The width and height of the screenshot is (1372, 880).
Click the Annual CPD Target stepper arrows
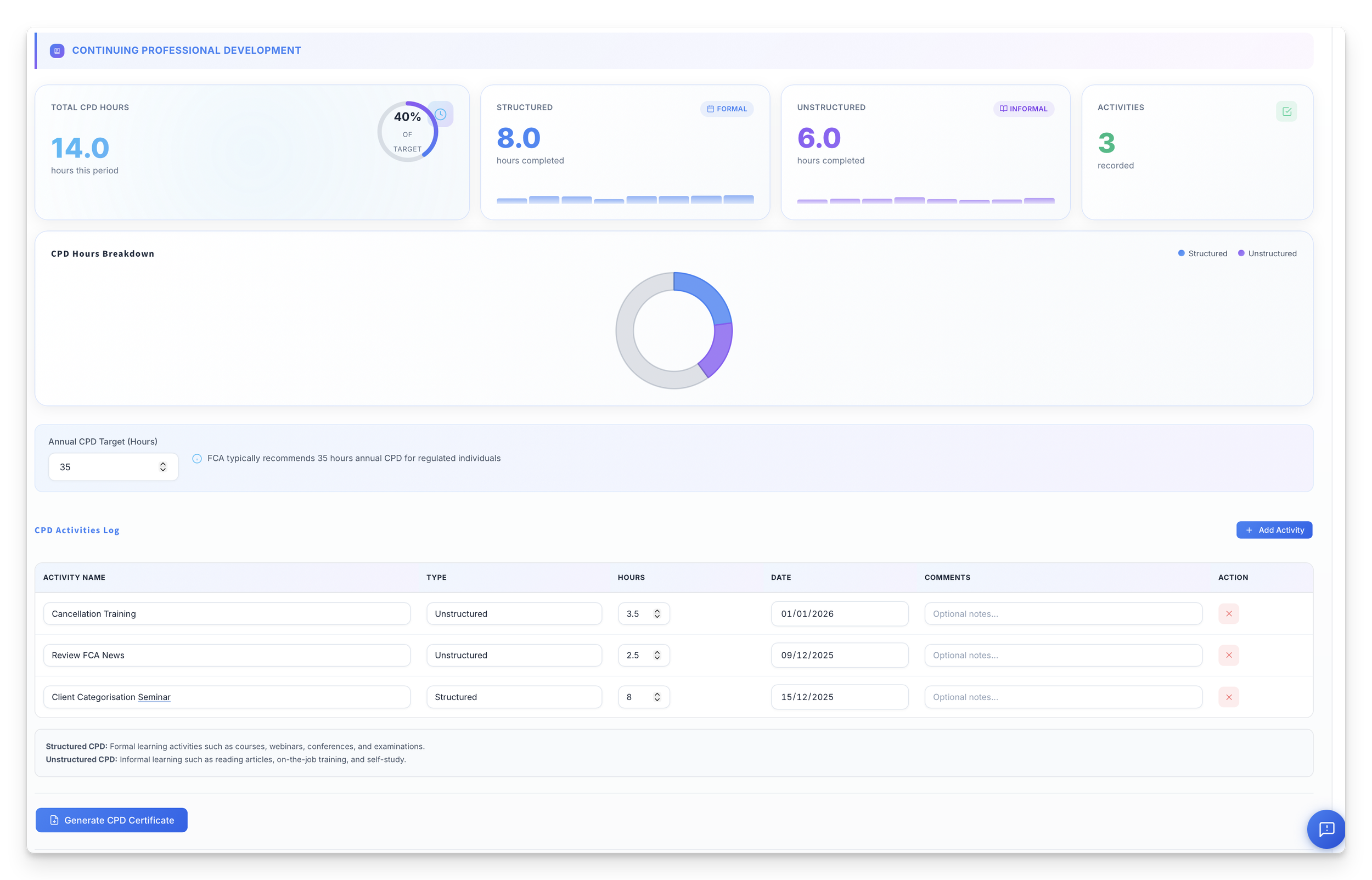[x=163, y=467]
